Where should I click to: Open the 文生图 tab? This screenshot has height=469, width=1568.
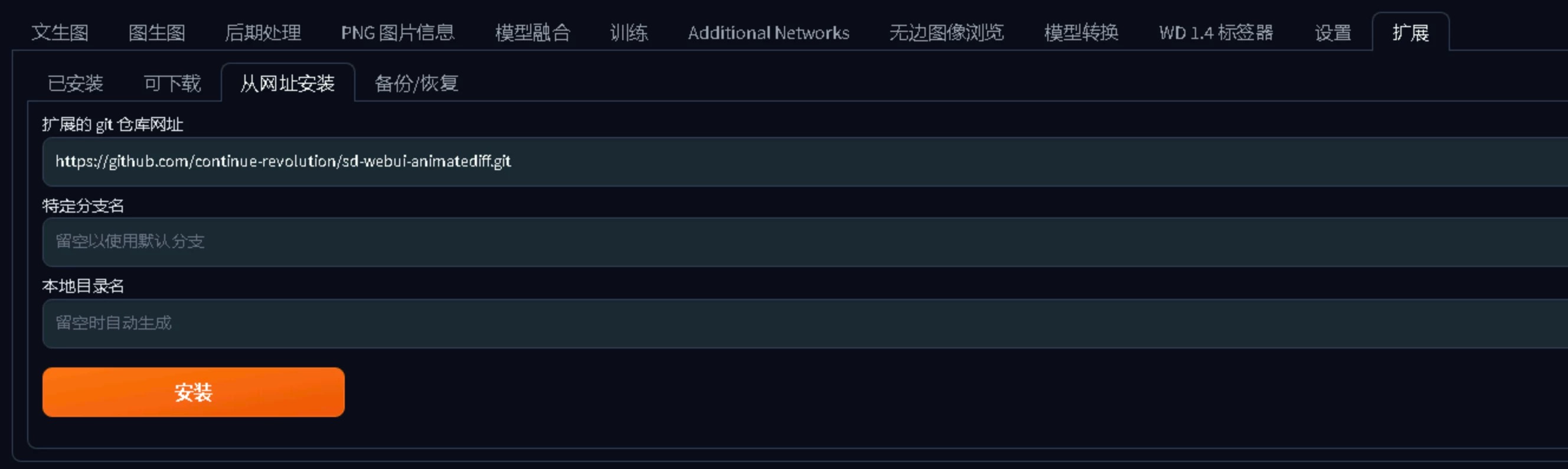click(60, 32)
